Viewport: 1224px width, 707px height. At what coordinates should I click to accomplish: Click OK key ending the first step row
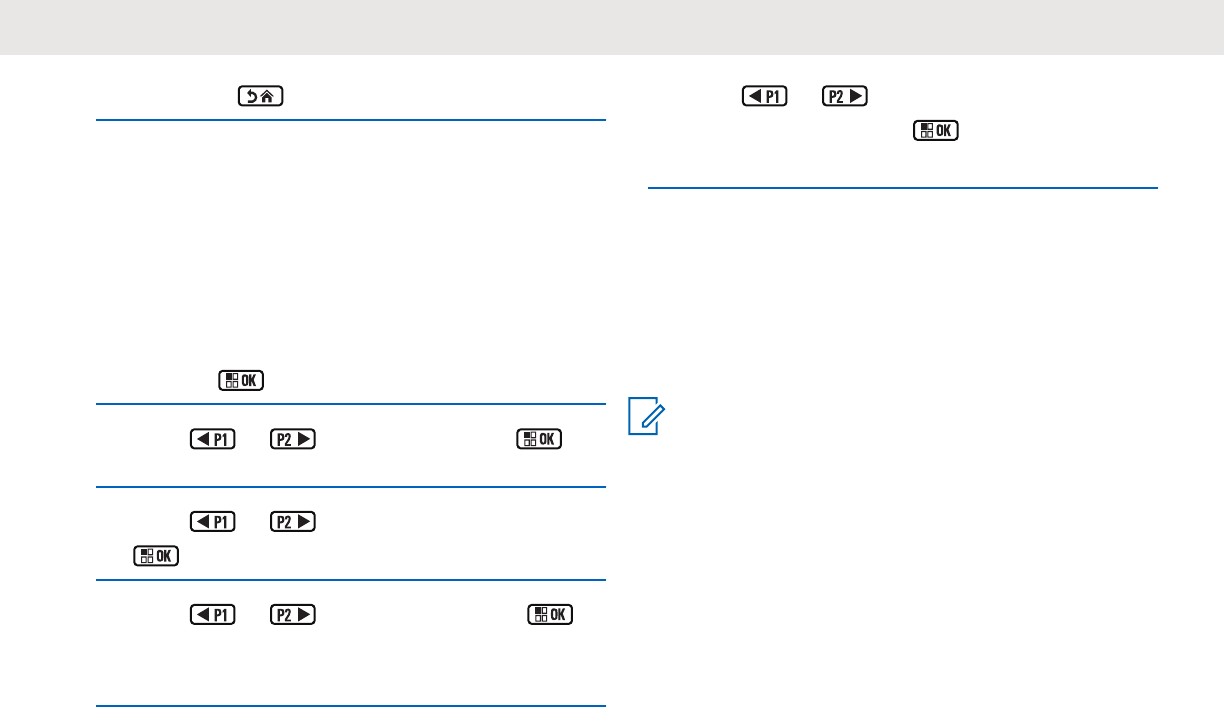point(540,439)
